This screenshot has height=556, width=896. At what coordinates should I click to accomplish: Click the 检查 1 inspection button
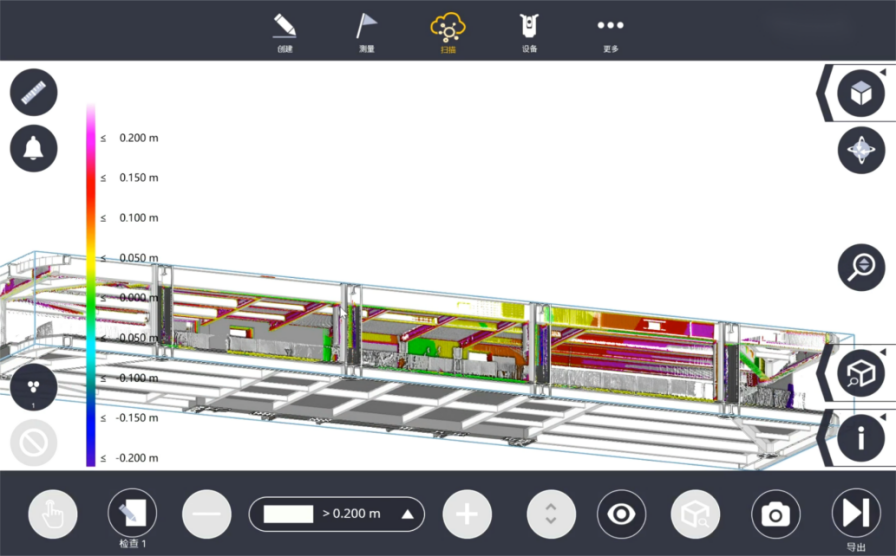click(x=132, y=514)
